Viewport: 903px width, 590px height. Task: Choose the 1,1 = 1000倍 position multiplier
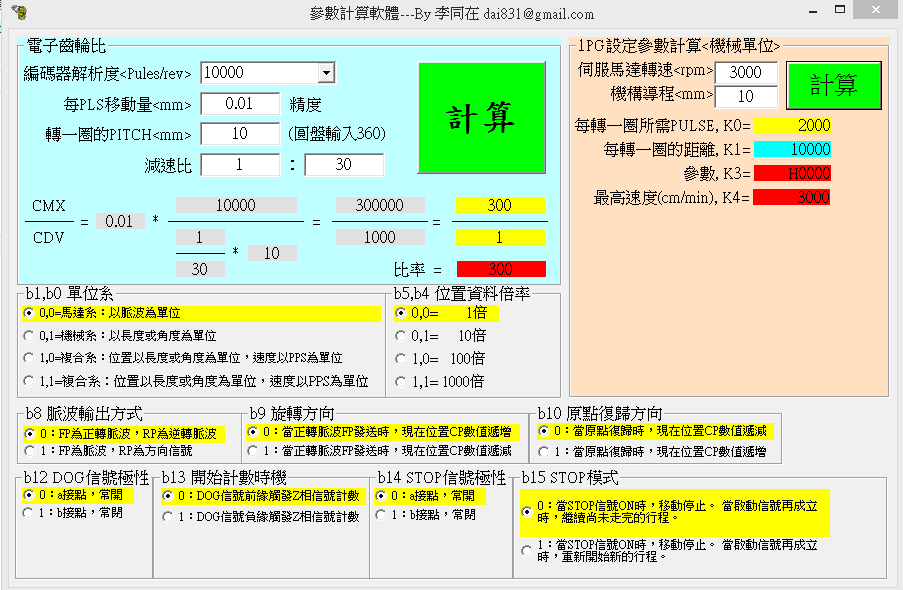point(401,381)
